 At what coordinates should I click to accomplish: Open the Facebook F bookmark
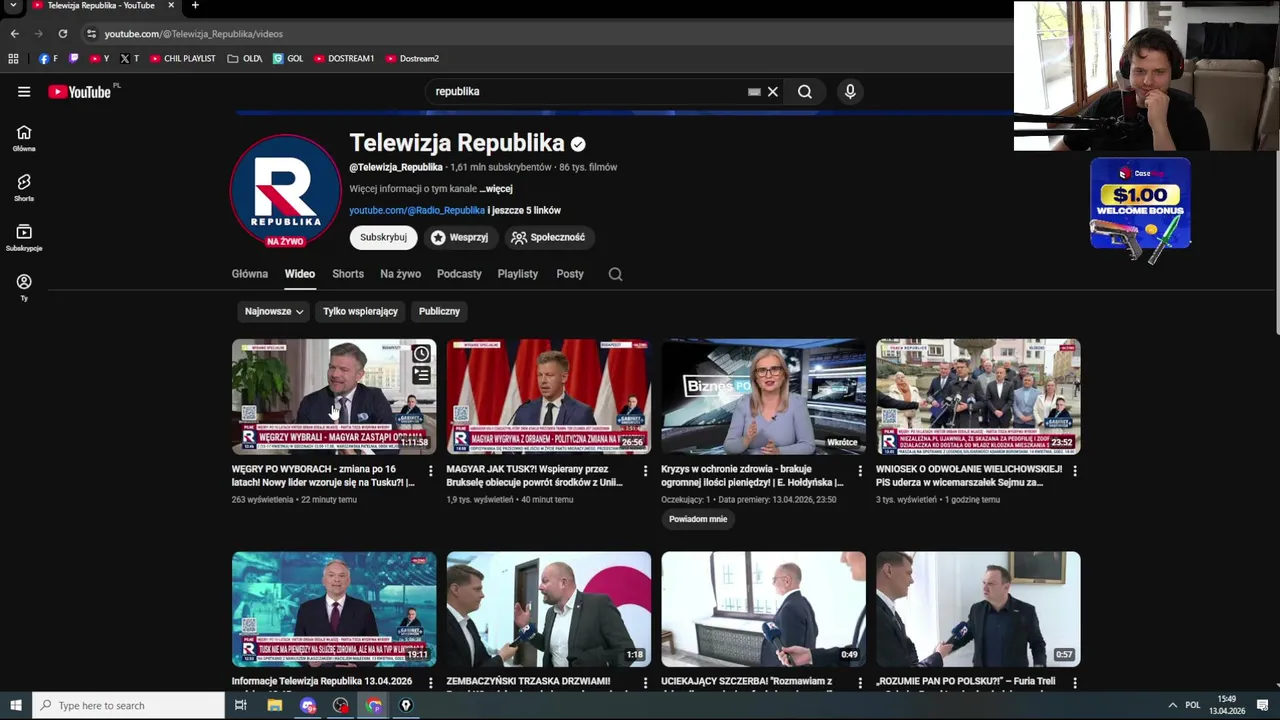coord(48,59)
